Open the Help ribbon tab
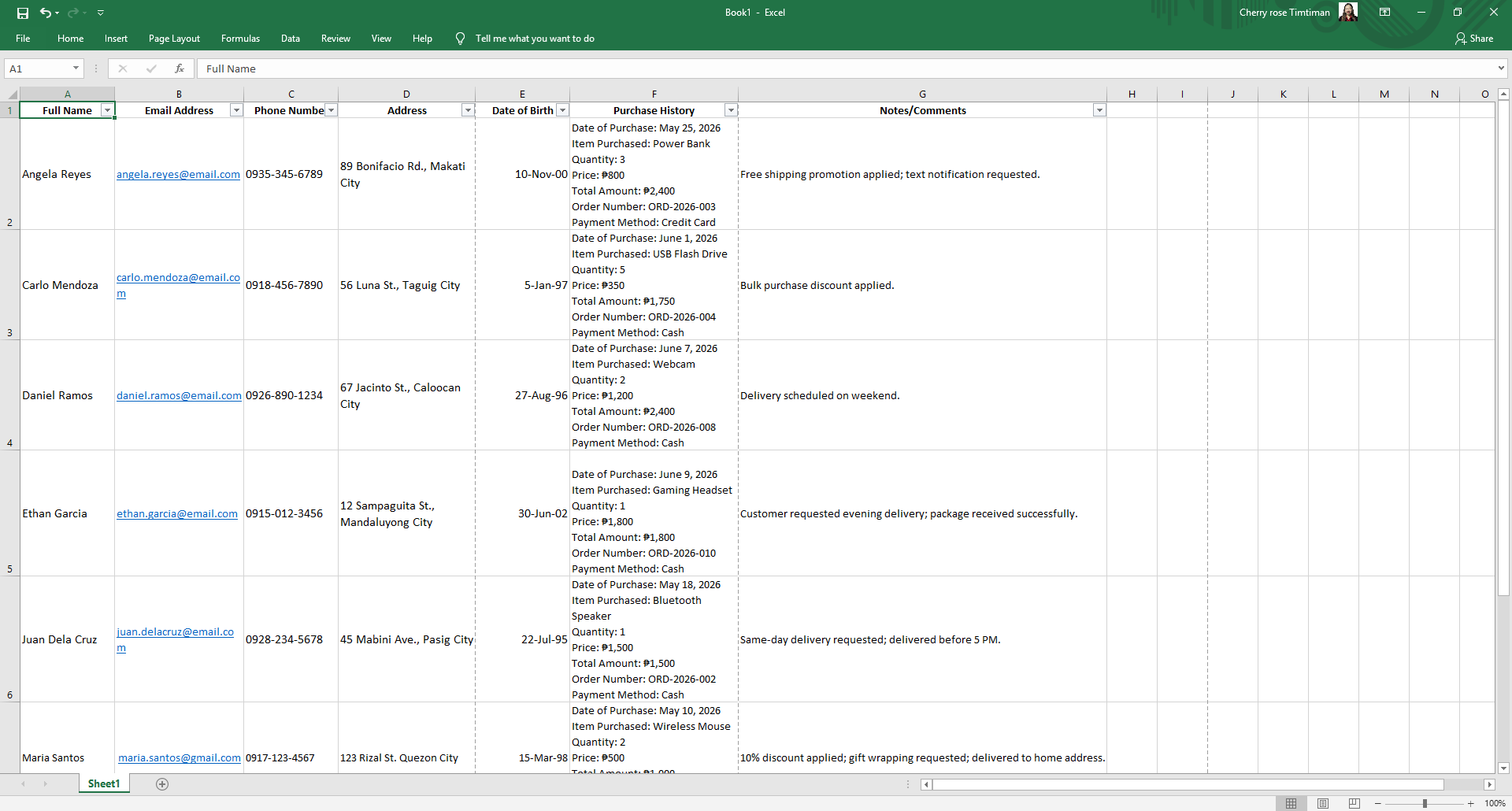1512x811 pixels. (422, 39)
